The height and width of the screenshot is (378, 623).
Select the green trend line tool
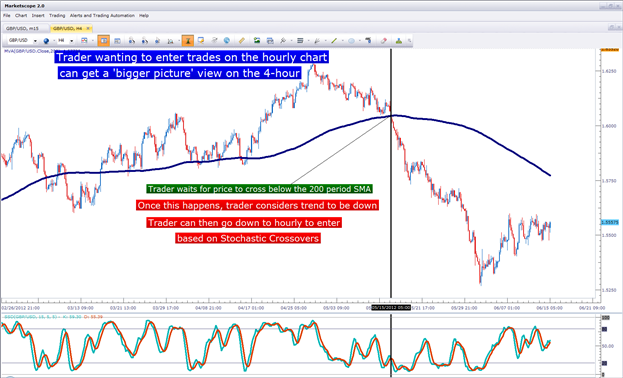pos(334,41)
